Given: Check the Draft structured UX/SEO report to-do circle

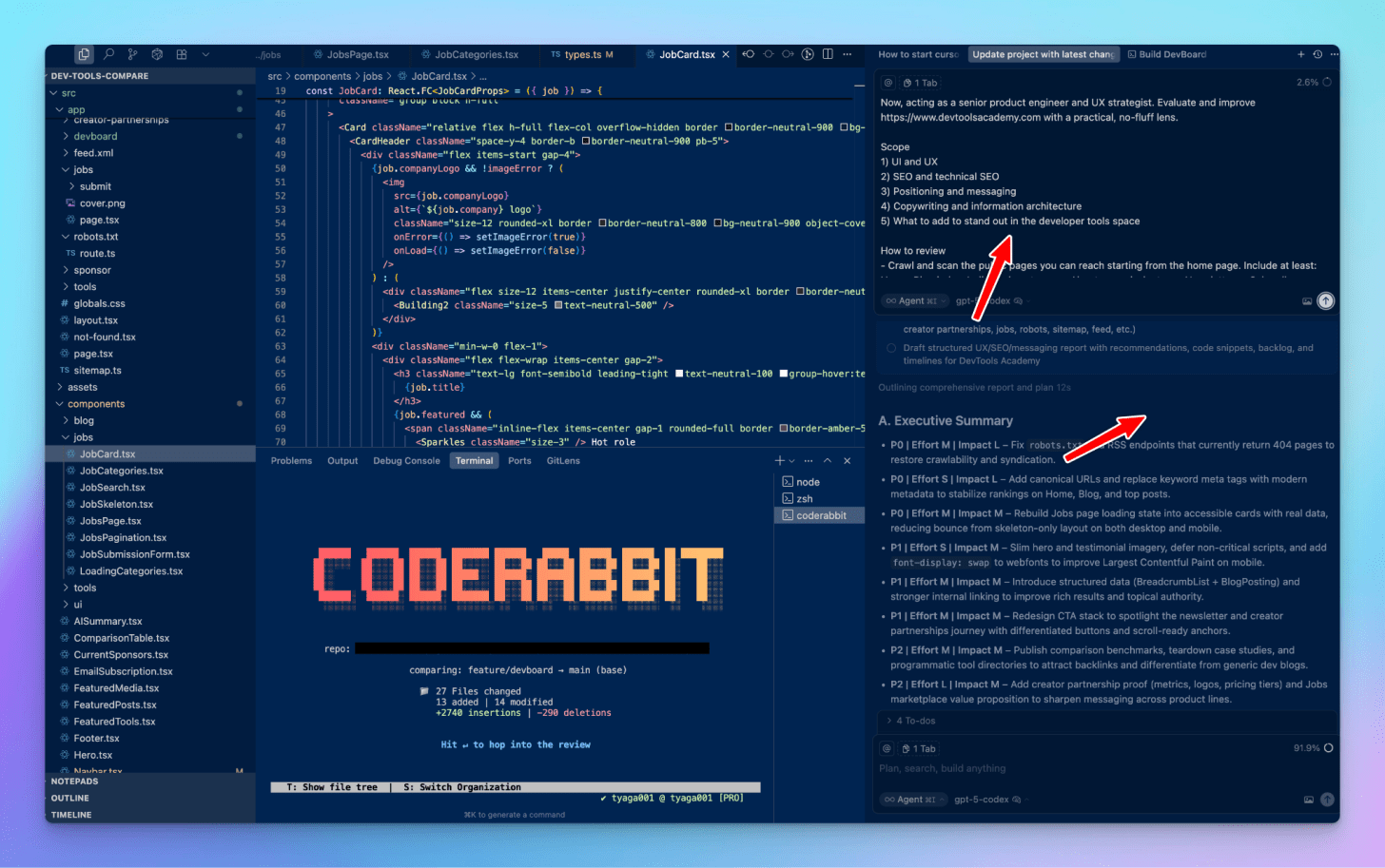Looking at the screenshot, I should tap(890, 348).
